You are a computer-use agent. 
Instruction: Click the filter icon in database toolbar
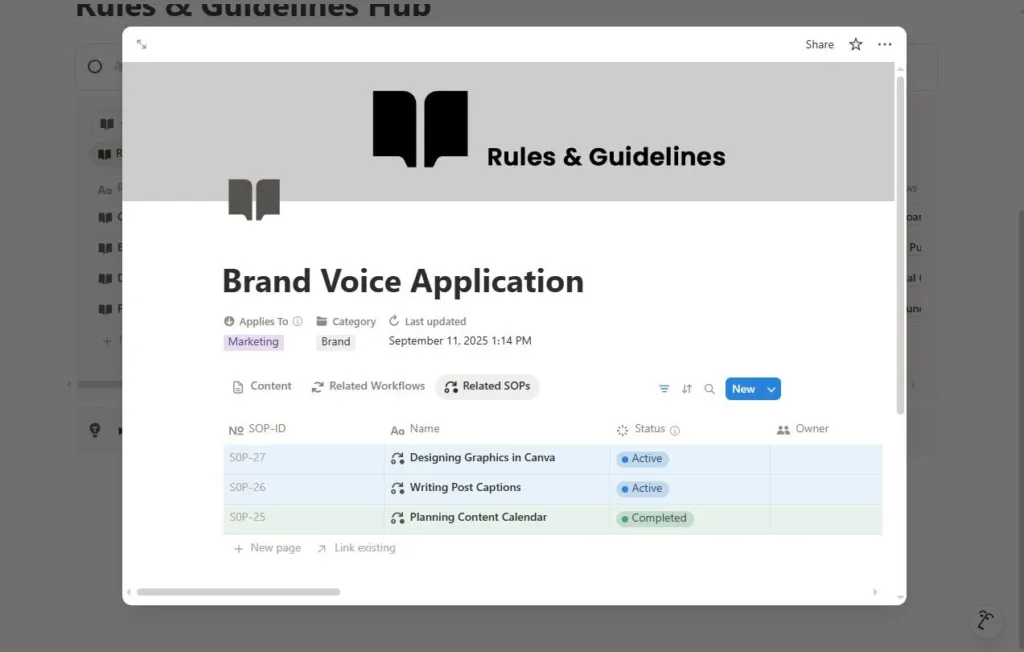point(664,389)
